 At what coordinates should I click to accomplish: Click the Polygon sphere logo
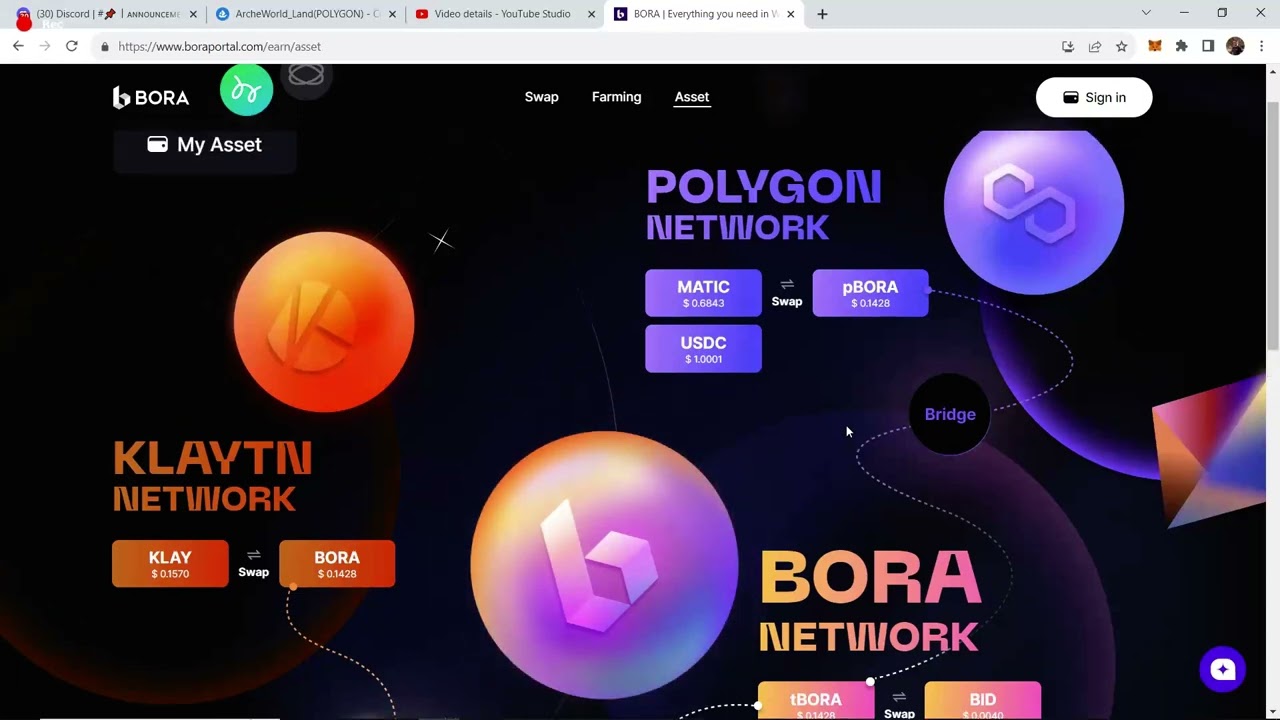coord(1034,211)
